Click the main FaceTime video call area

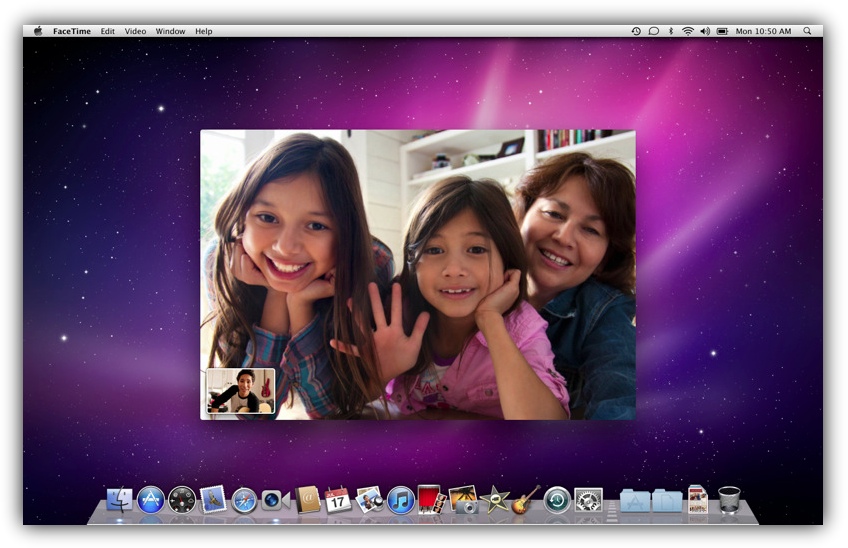click(418, 274)
